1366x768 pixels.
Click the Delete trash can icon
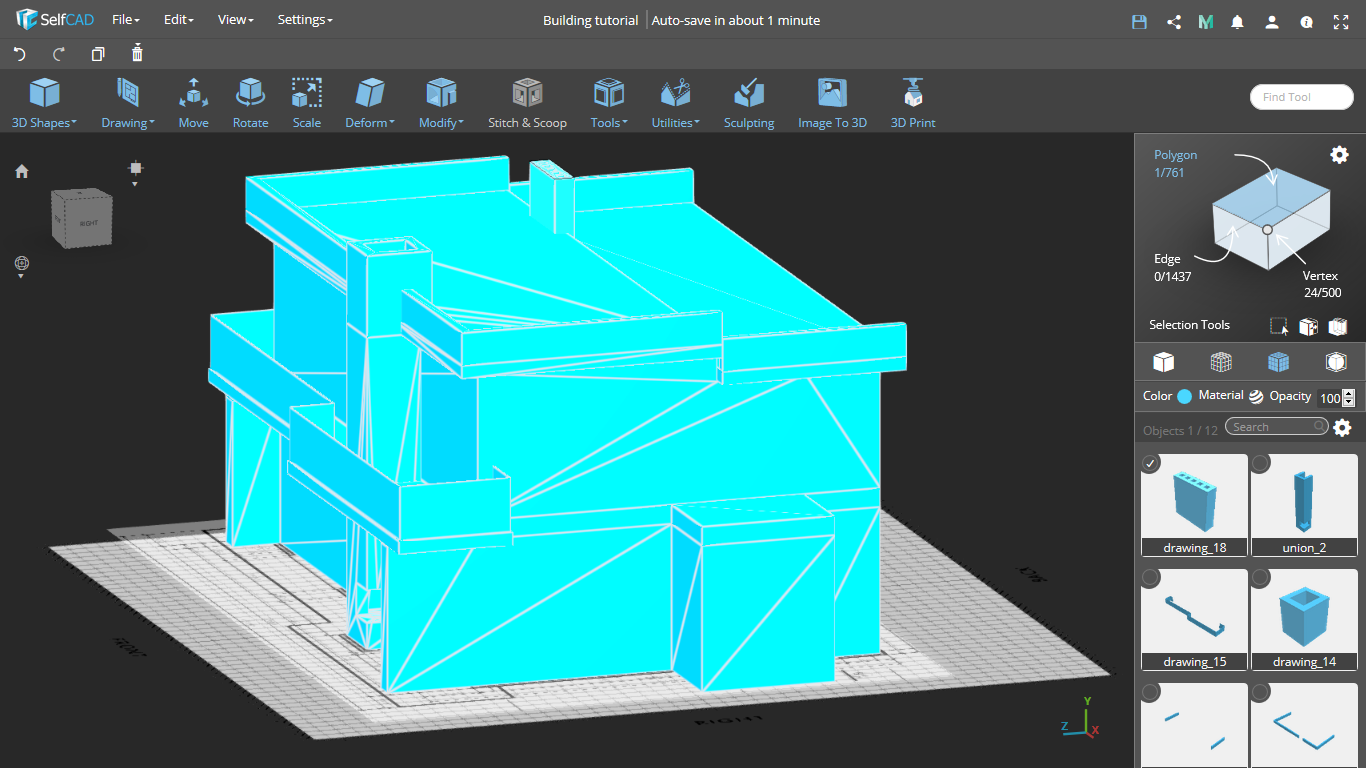(x=137, y=53)
